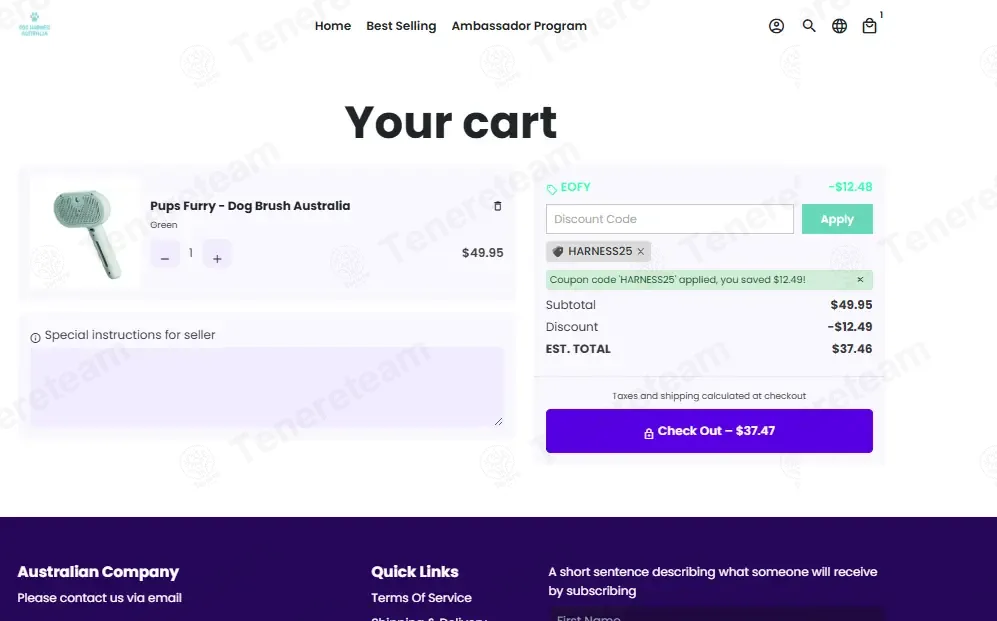Image resolution: width=997 pixels, height=621 pixels.
Task: Click the EOFY -$12.48 saving amount
Action: 850,187
